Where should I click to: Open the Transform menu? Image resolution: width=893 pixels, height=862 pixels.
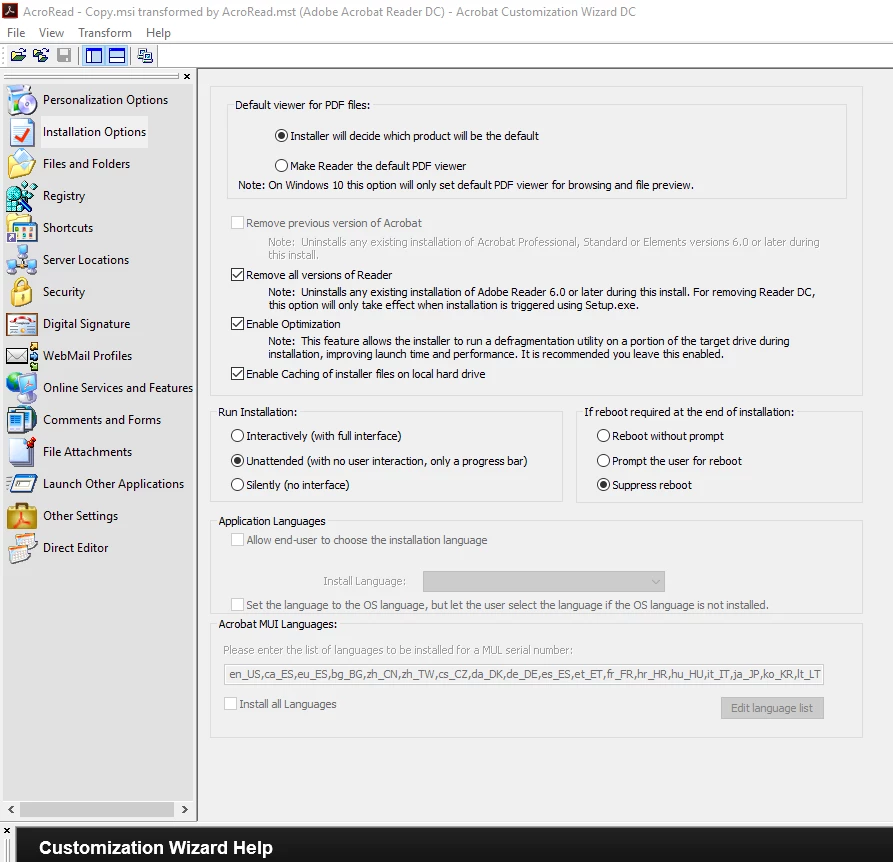click(105, 33)
